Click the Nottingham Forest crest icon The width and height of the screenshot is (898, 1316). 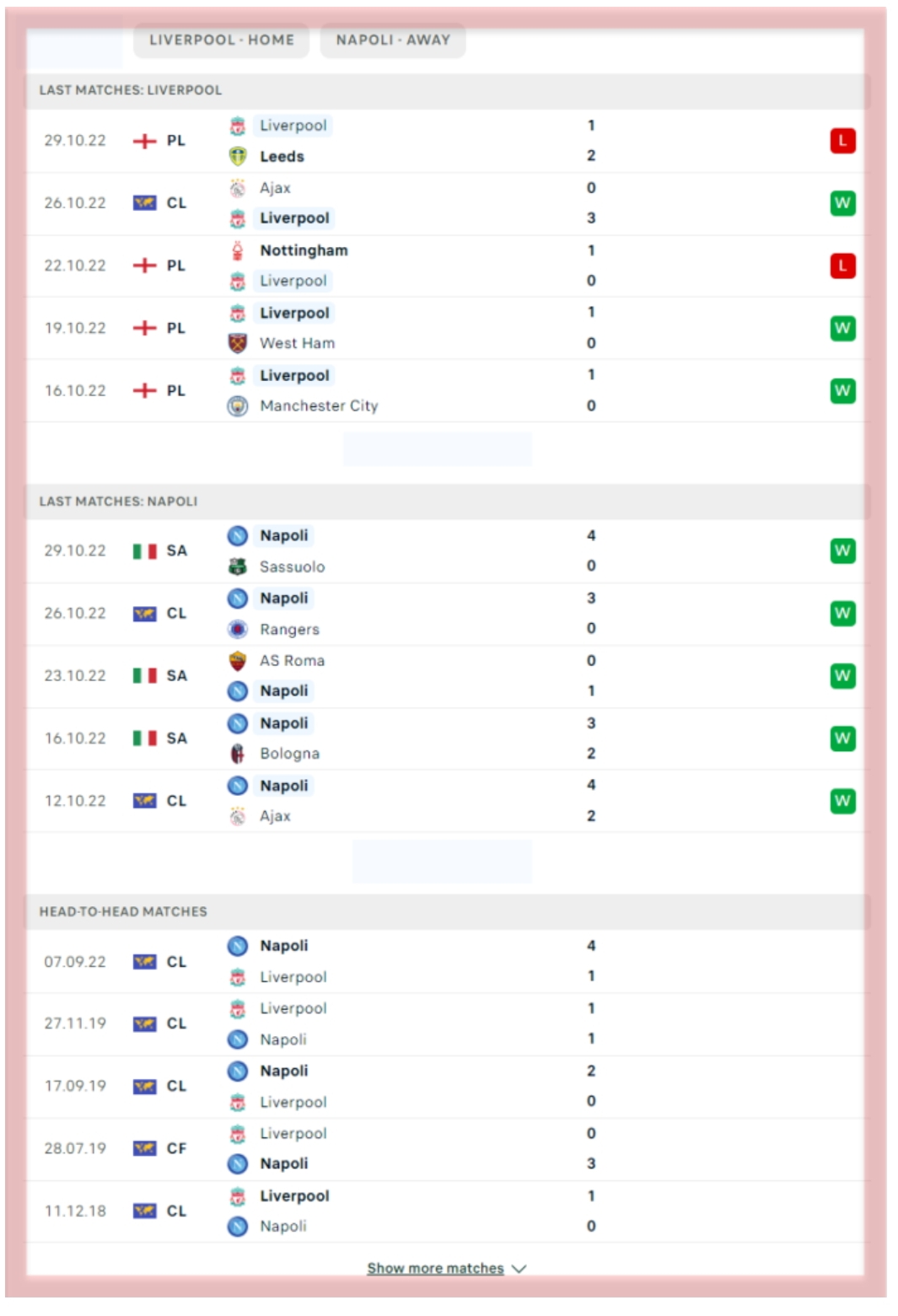point(238,250)
